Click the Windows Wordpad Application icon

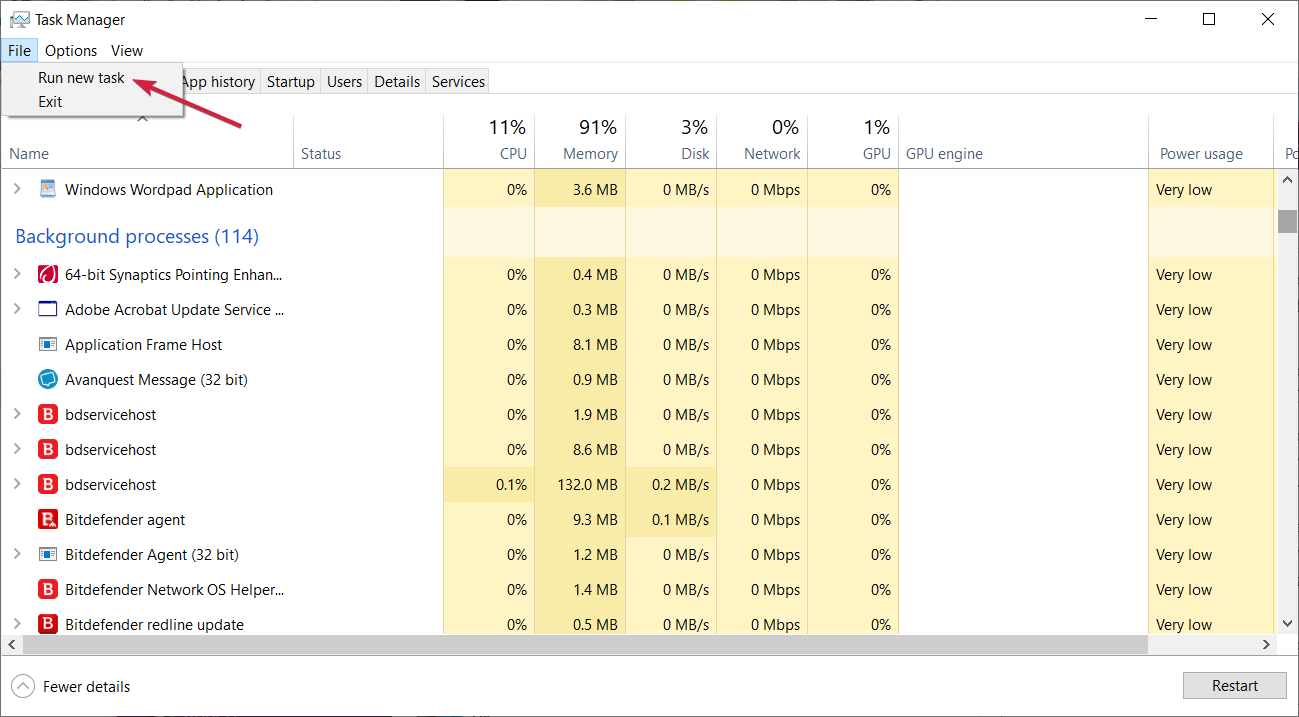click(x=48, y=189)
